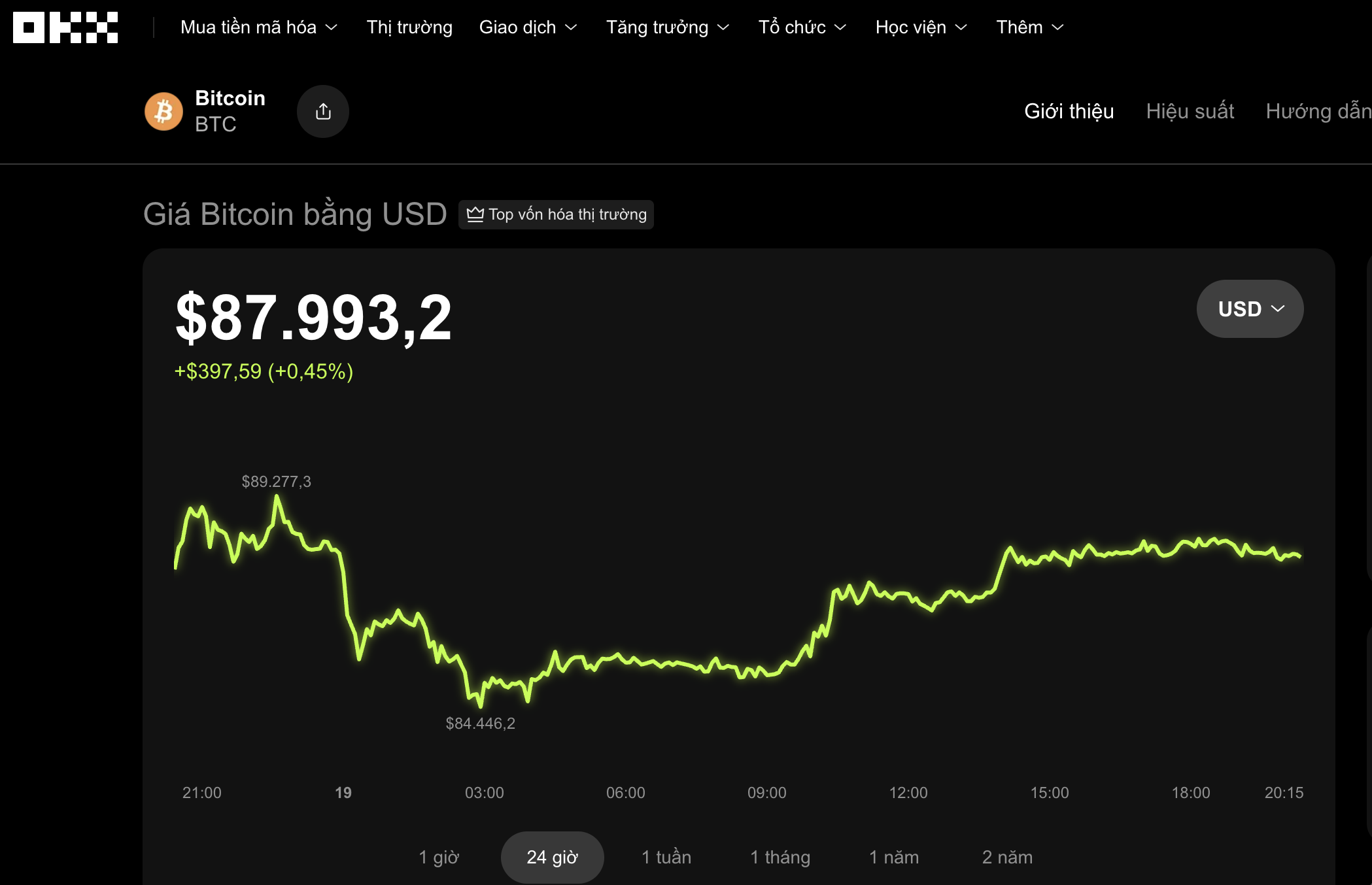Viewport: 1372px width, 885px height.
Task: Select the 24 giờ chart range
Action: [552, 857]
